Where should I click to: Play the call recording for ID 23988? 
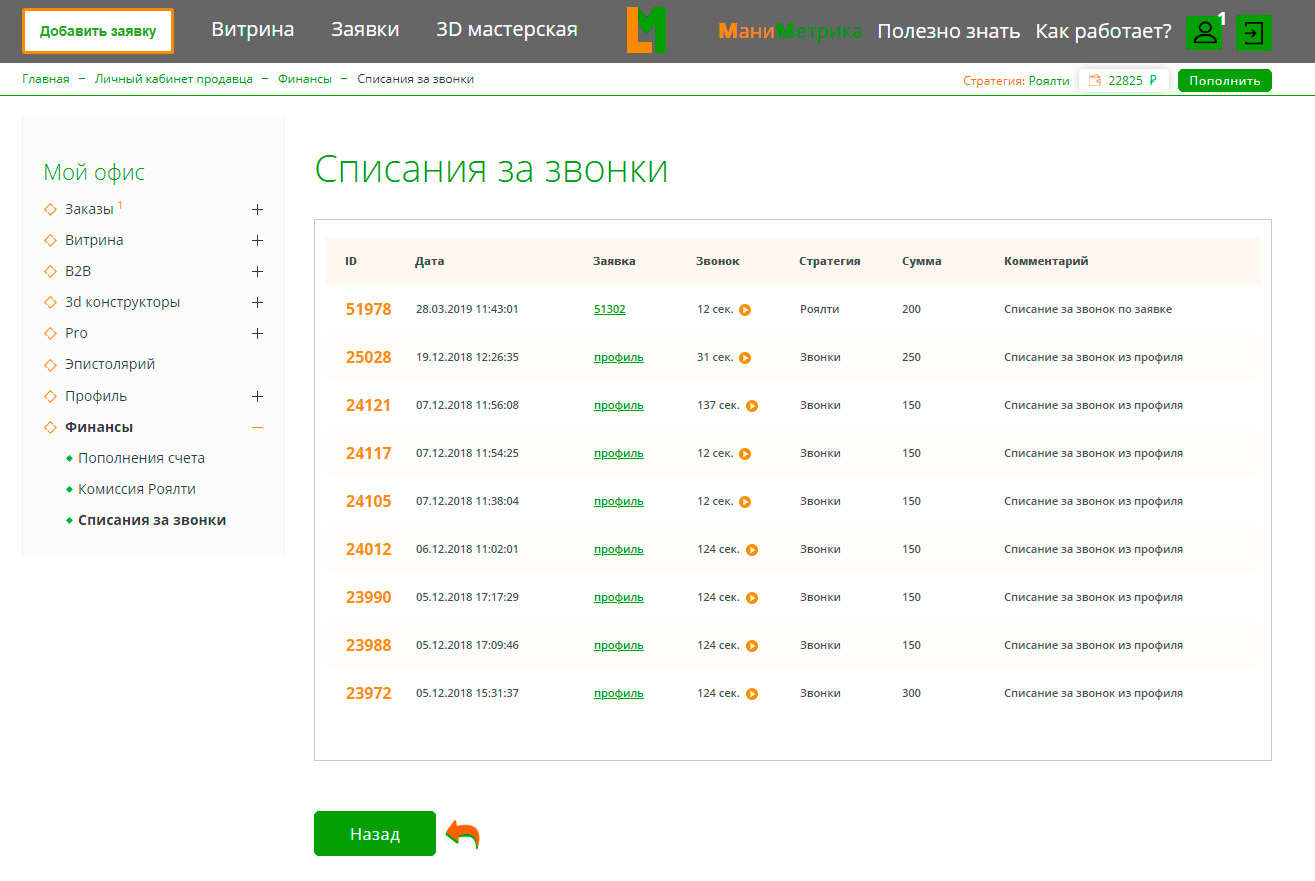(752, 646)
